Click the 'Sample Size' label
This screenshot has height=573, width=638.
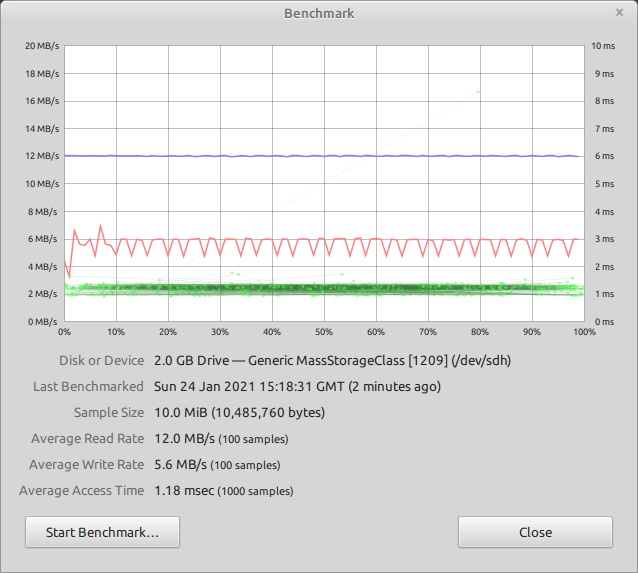[x=109, y=412]
